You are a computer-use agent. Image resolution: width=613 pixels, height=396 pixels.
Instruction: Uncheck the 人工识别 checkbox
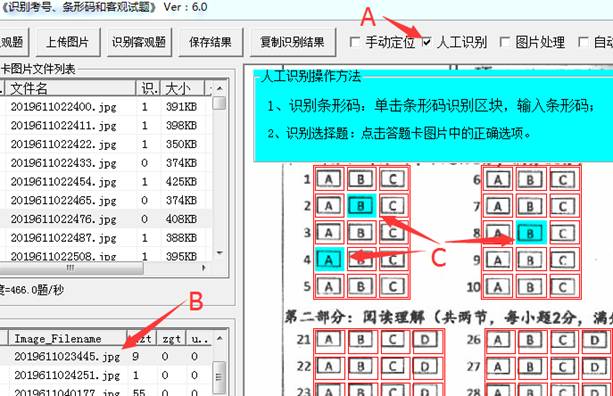427,42
